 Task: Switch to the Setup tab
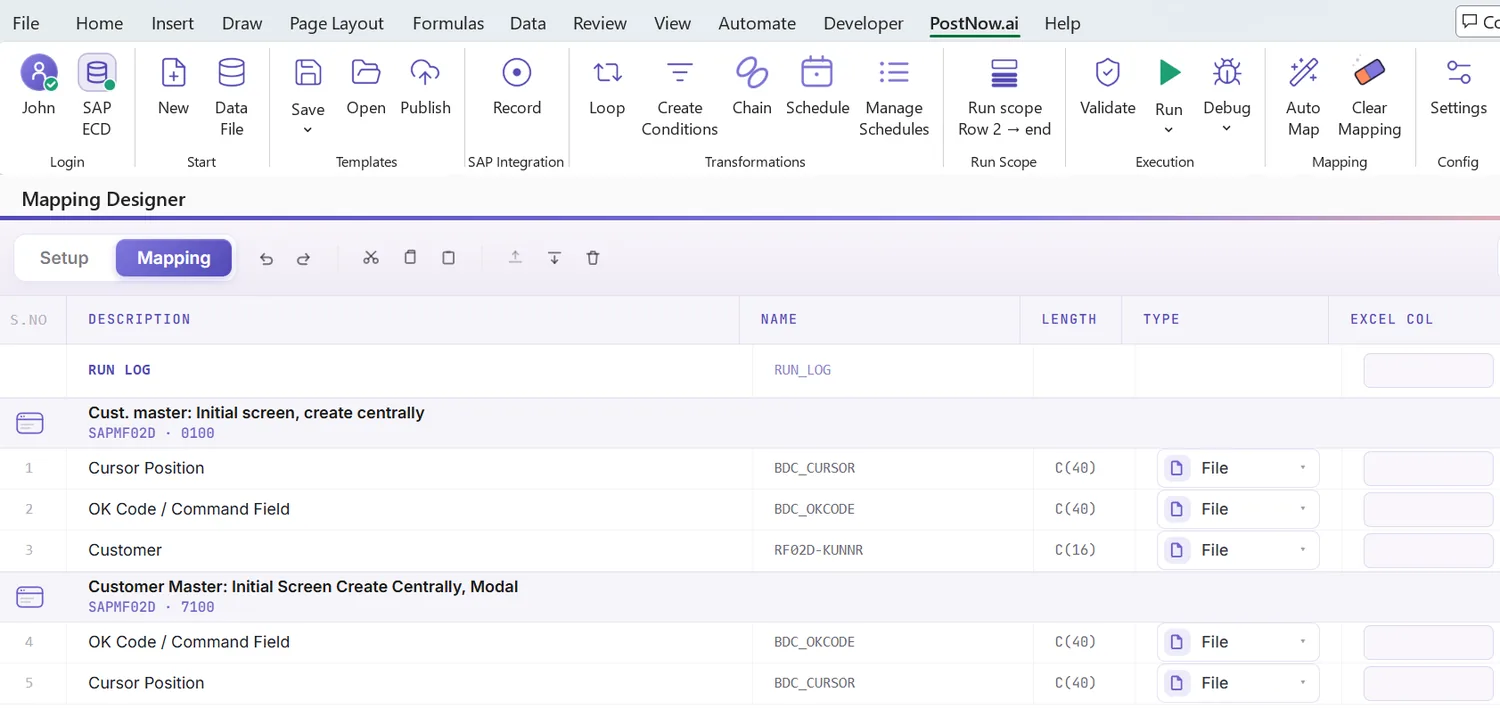coord(64,258)
